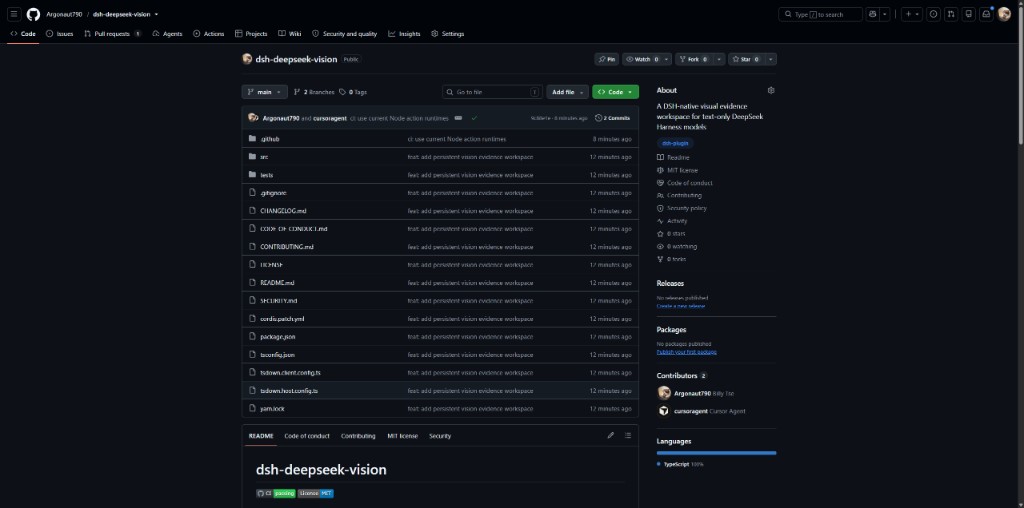Open yarn.lock file
This screenshot has height=508, width=1024.
pos(272,409)
